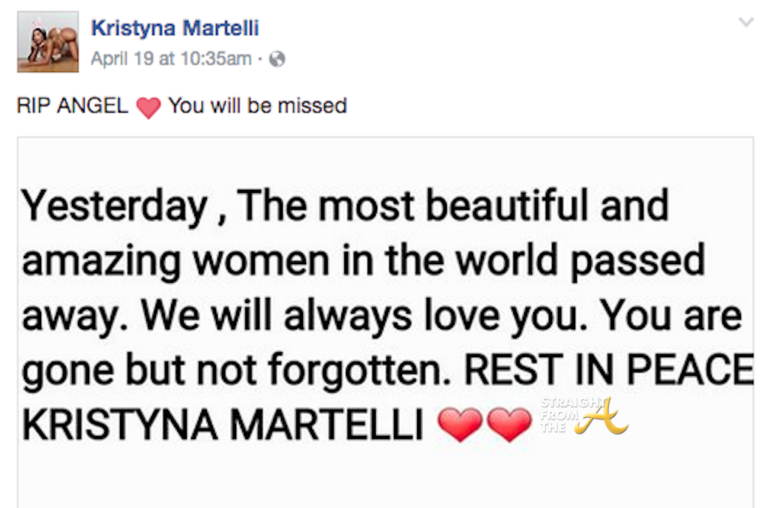Image resolution: width=768 pixels, height=508 pixels.
Task: Click "The most beautiful and" text
Action: click(453, 208)
